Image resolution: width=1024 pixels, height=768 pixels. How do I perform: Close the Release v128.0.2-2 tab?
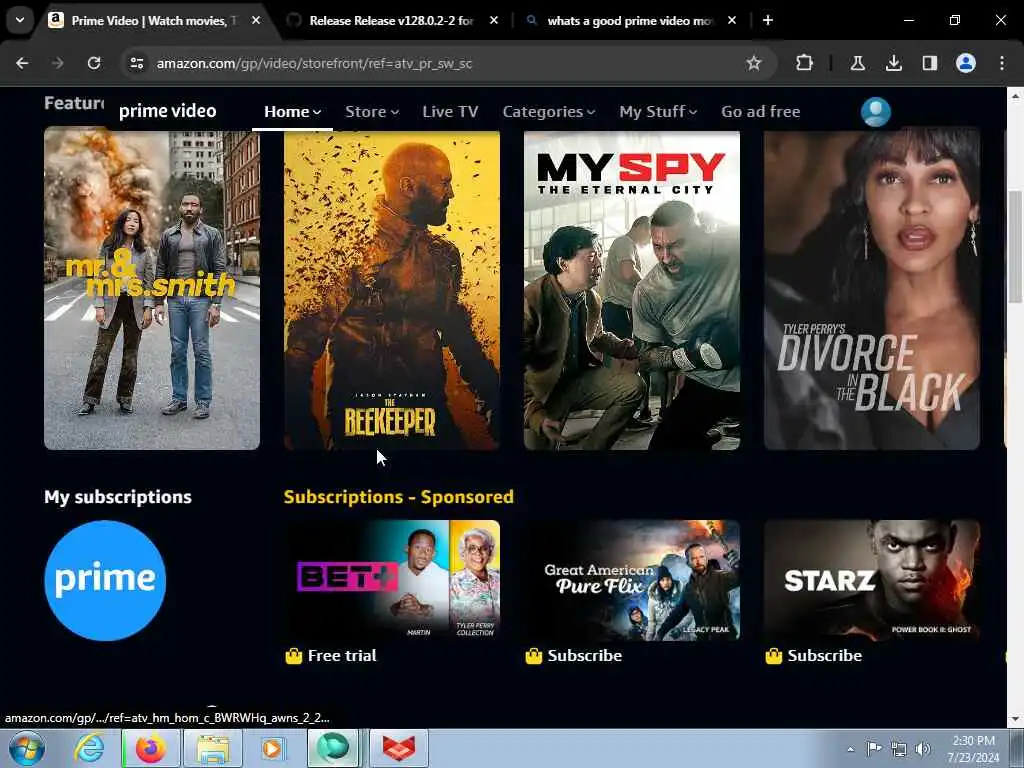pos(494,20)
